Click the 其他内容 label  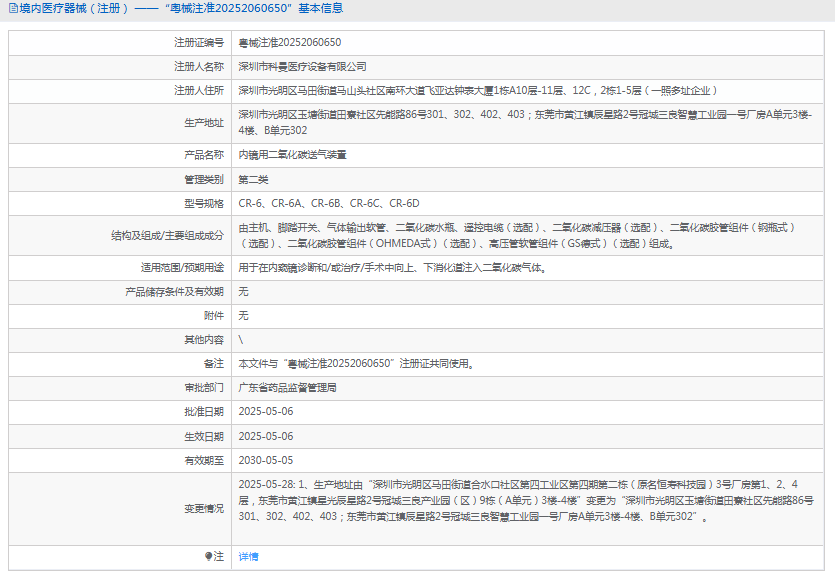tap(204, 340)
